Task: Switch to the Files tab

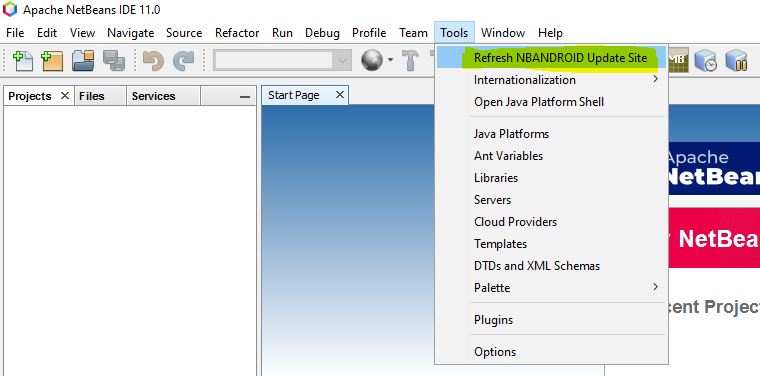Action: click(92, 96)
